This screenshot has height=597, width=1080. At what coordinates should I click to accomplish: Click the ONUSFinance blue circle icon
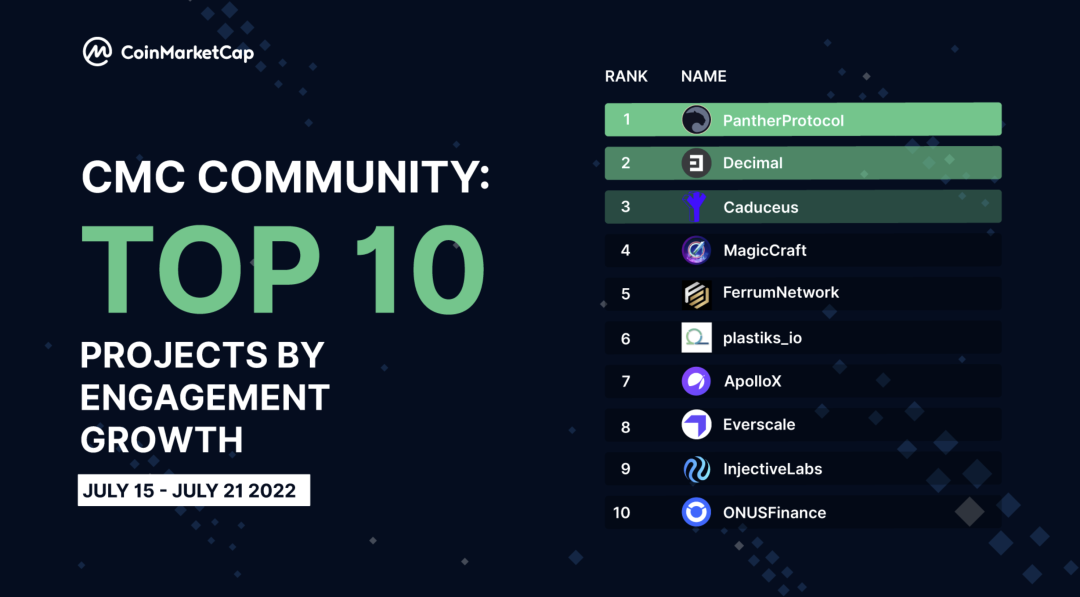point(696,513)
